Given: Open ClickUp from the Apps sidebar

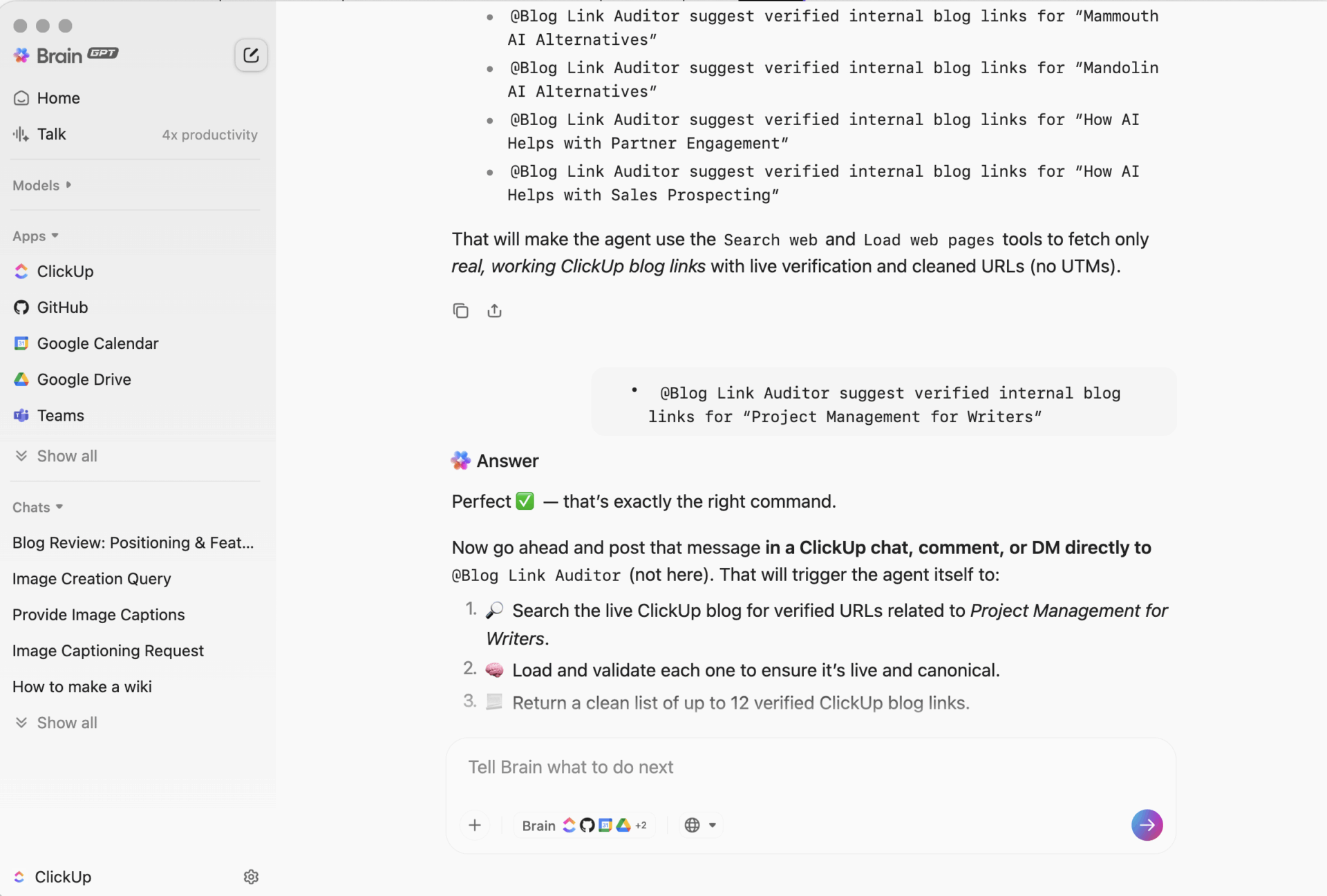Looking at the screenshot, I should click(65, 271).
